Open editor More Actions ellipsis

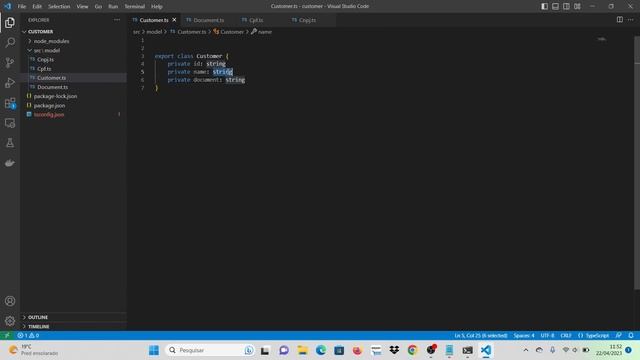(631, 20)
